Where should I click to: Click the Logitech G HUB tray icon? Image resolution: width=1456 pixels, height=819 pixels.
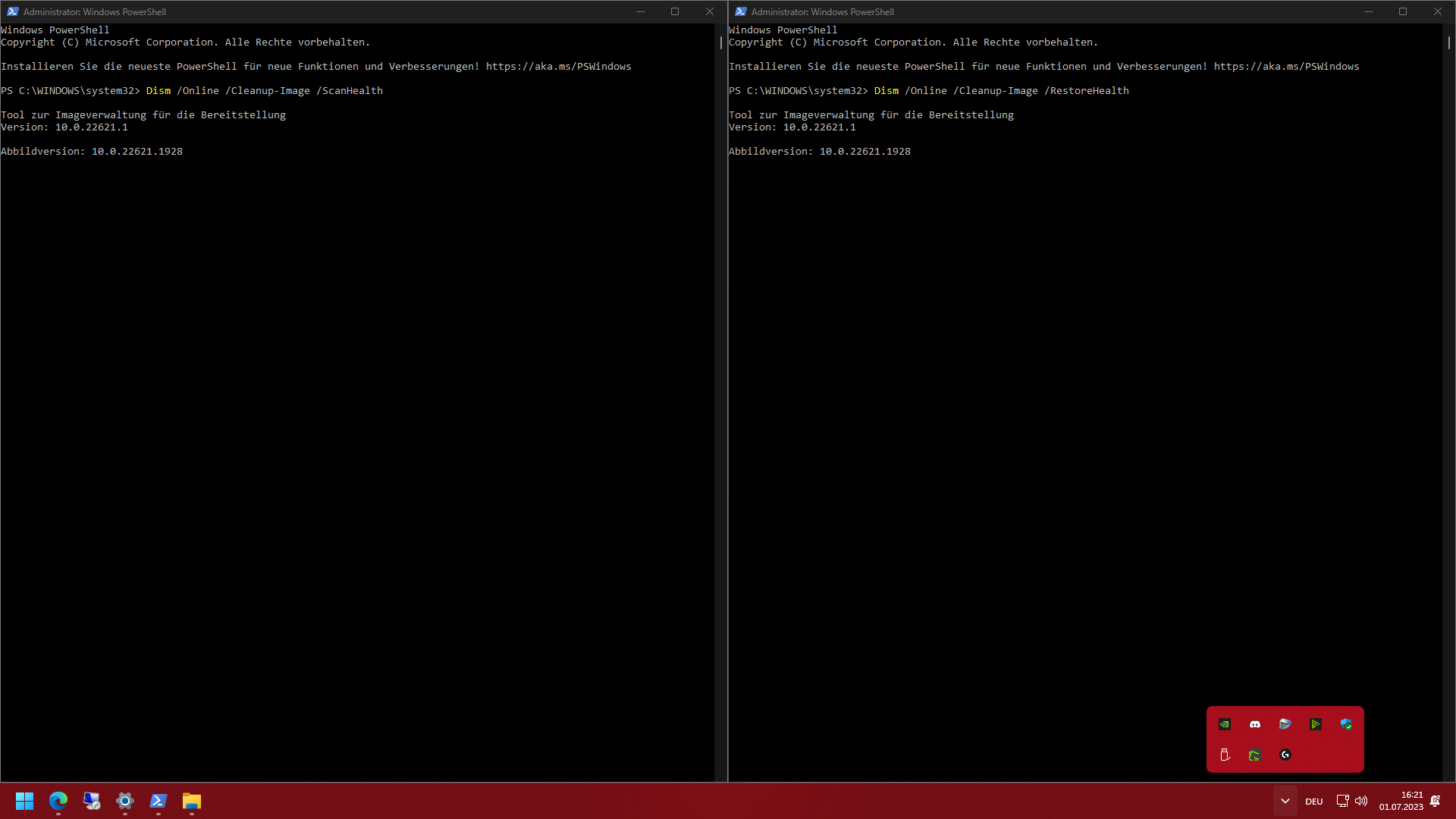click(1285, 755)
